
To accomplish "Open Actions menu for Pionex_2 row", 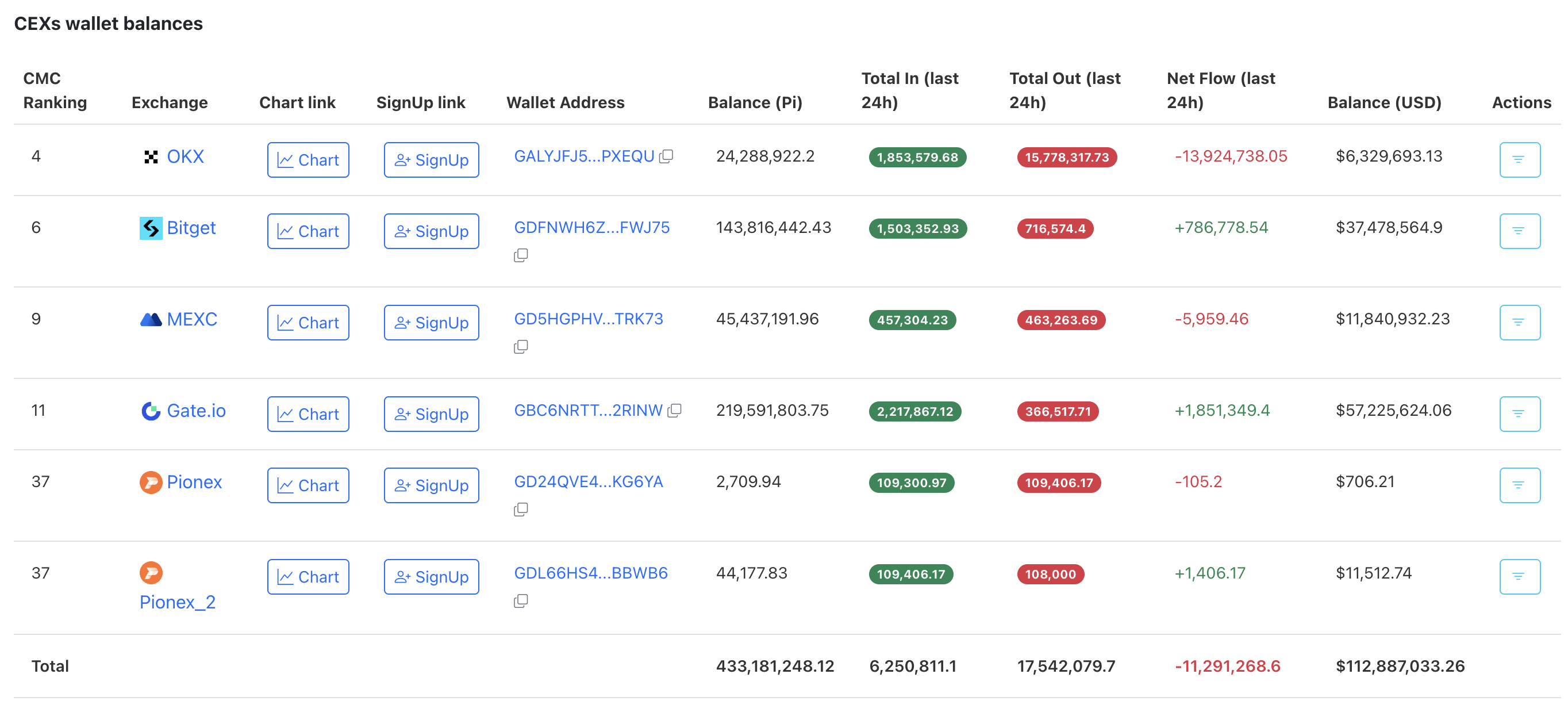I will [1520, 577].
